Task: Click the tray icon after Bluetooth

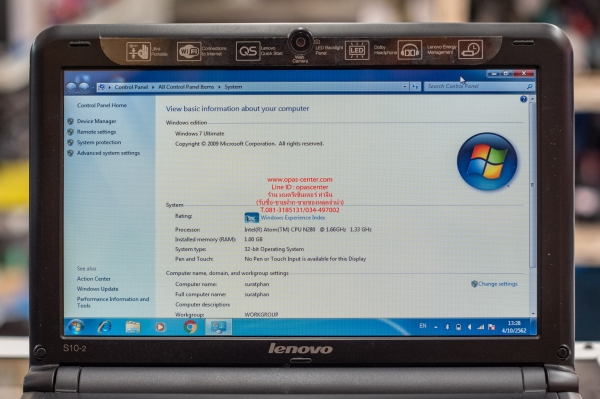Action: tap(458, 327)
